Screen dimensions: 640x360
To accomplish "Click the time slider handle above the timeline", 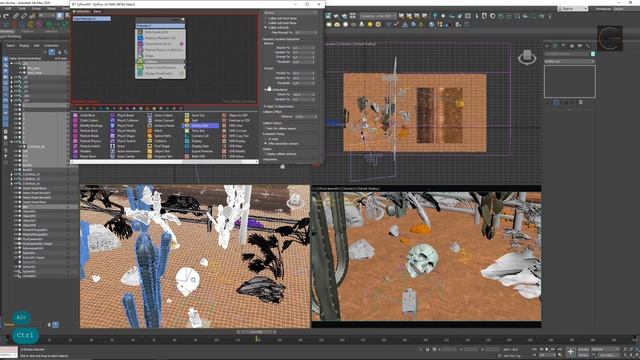I will pyautogui.click(x=256, y=332).
